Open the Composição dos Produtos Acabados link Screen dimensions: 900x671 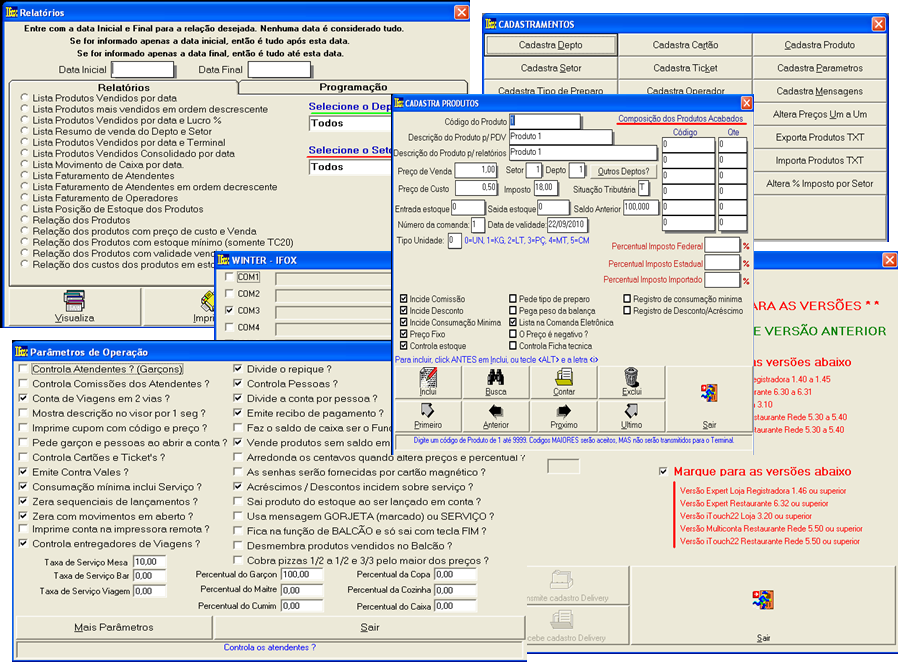click(680, 119)
